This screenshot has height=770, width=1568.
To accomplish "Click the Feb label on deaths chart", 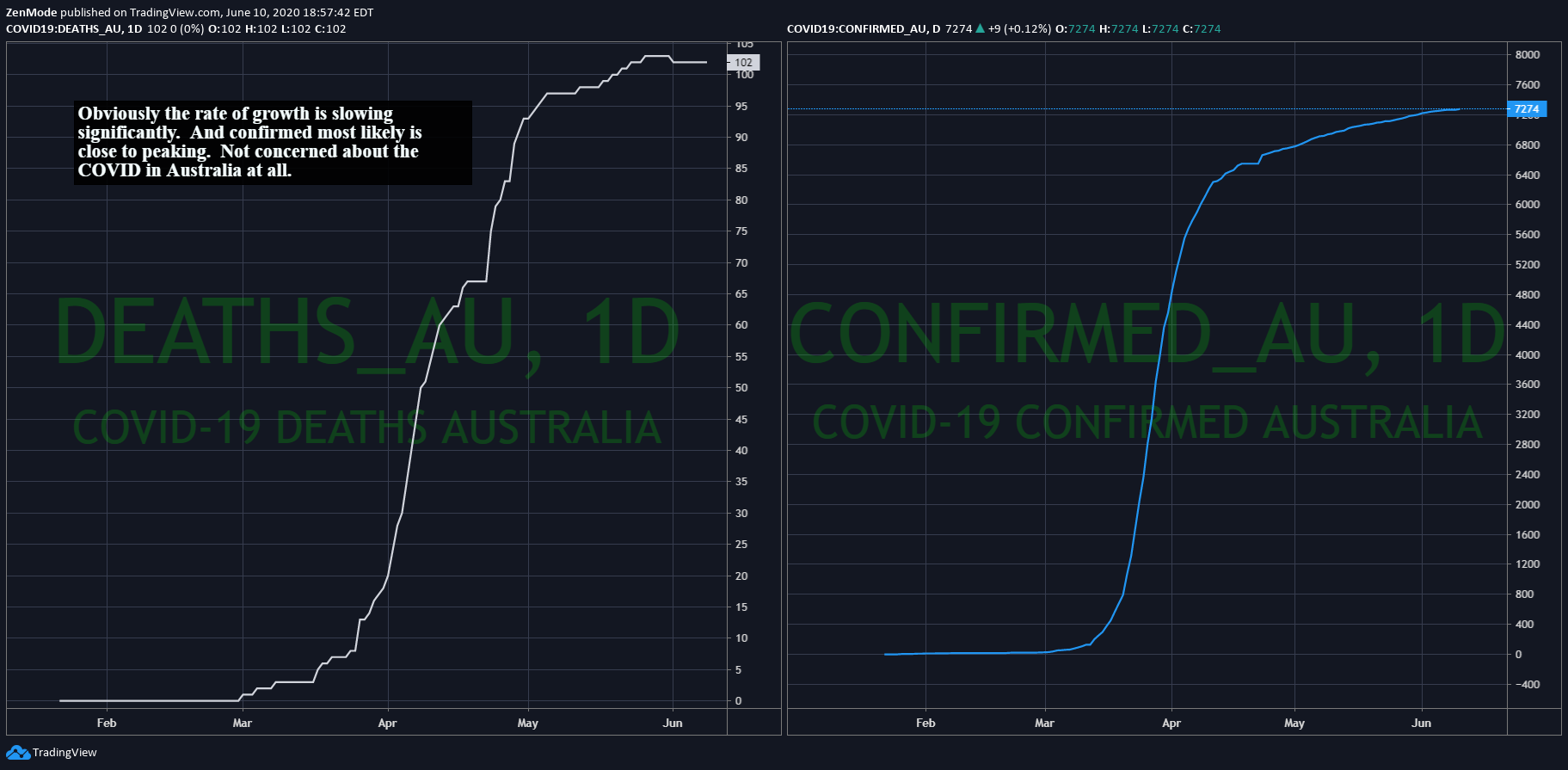I will click(107, 723).
